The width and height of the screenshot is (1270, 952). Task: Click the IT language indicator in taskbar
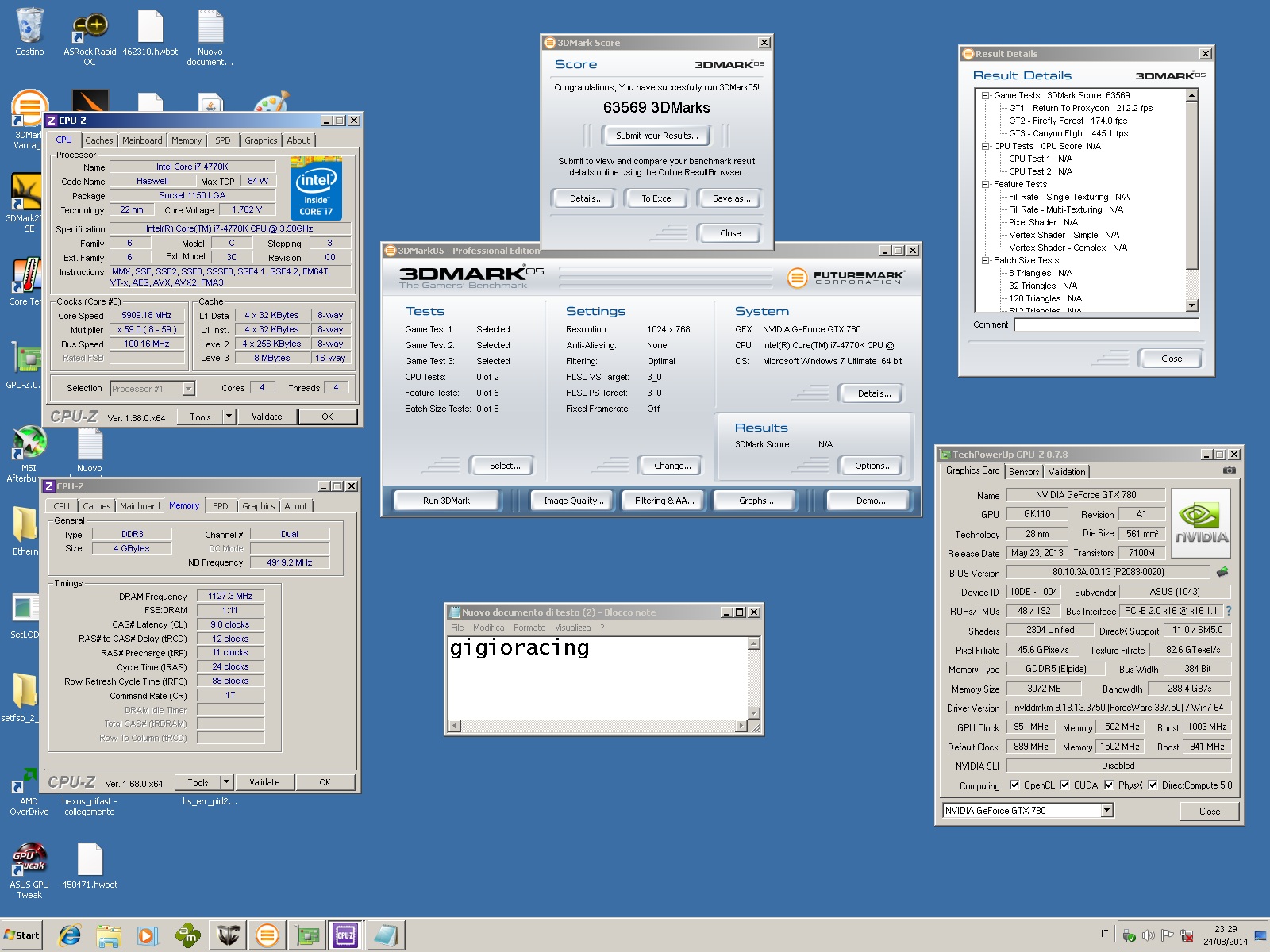(1104, 934)
